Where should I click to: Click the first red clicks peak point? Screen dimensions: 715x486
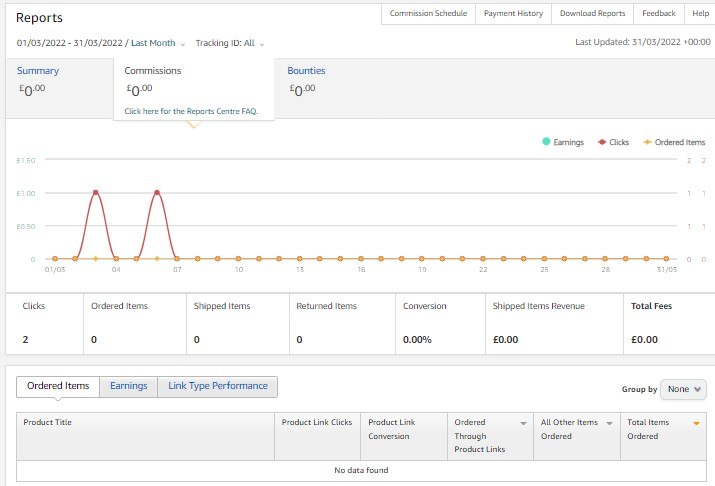coord(95,193)
